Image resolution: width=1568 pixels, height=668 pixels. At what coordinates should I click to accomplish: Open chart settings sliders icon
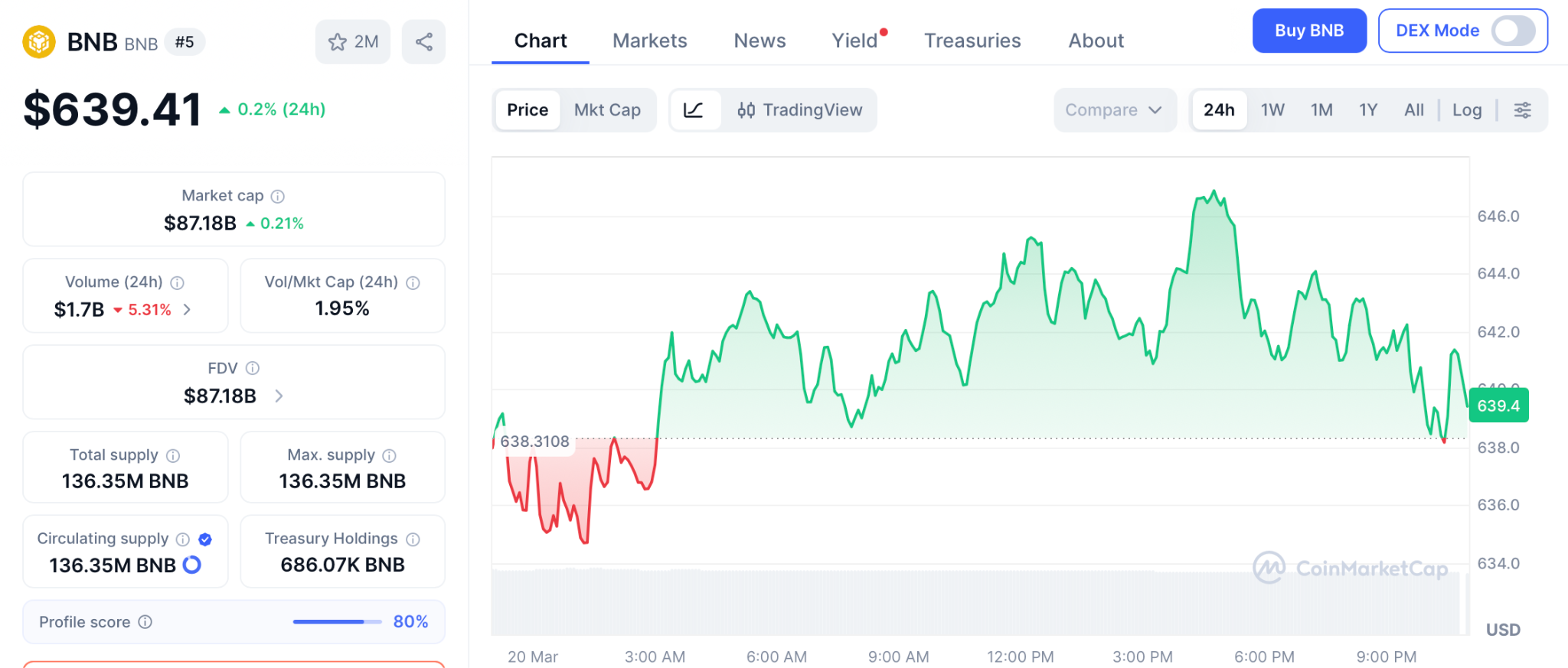click(1522, 110)
